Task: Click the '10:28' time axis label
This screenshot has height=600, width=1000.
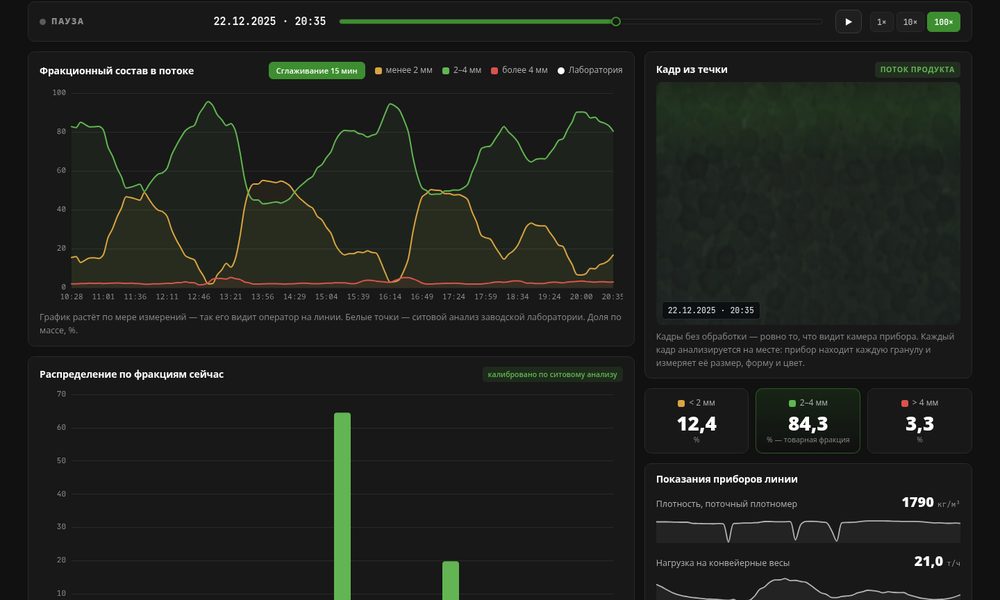Action: 71,296
